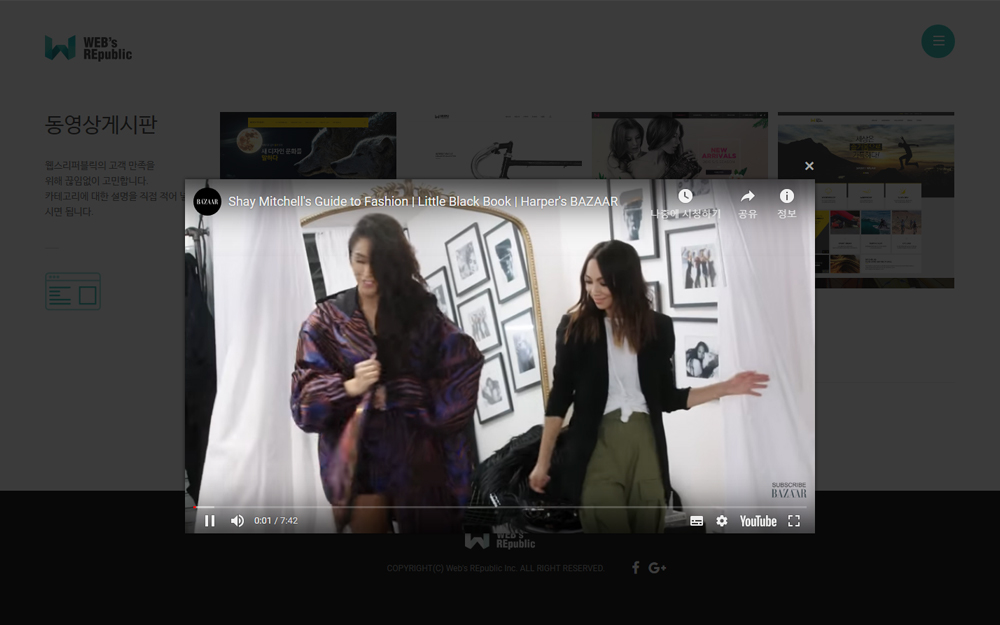Screen dimensions: 1000x625
Task: Click the 0:01 / 7:42 time display
Action: click(276, 520)
